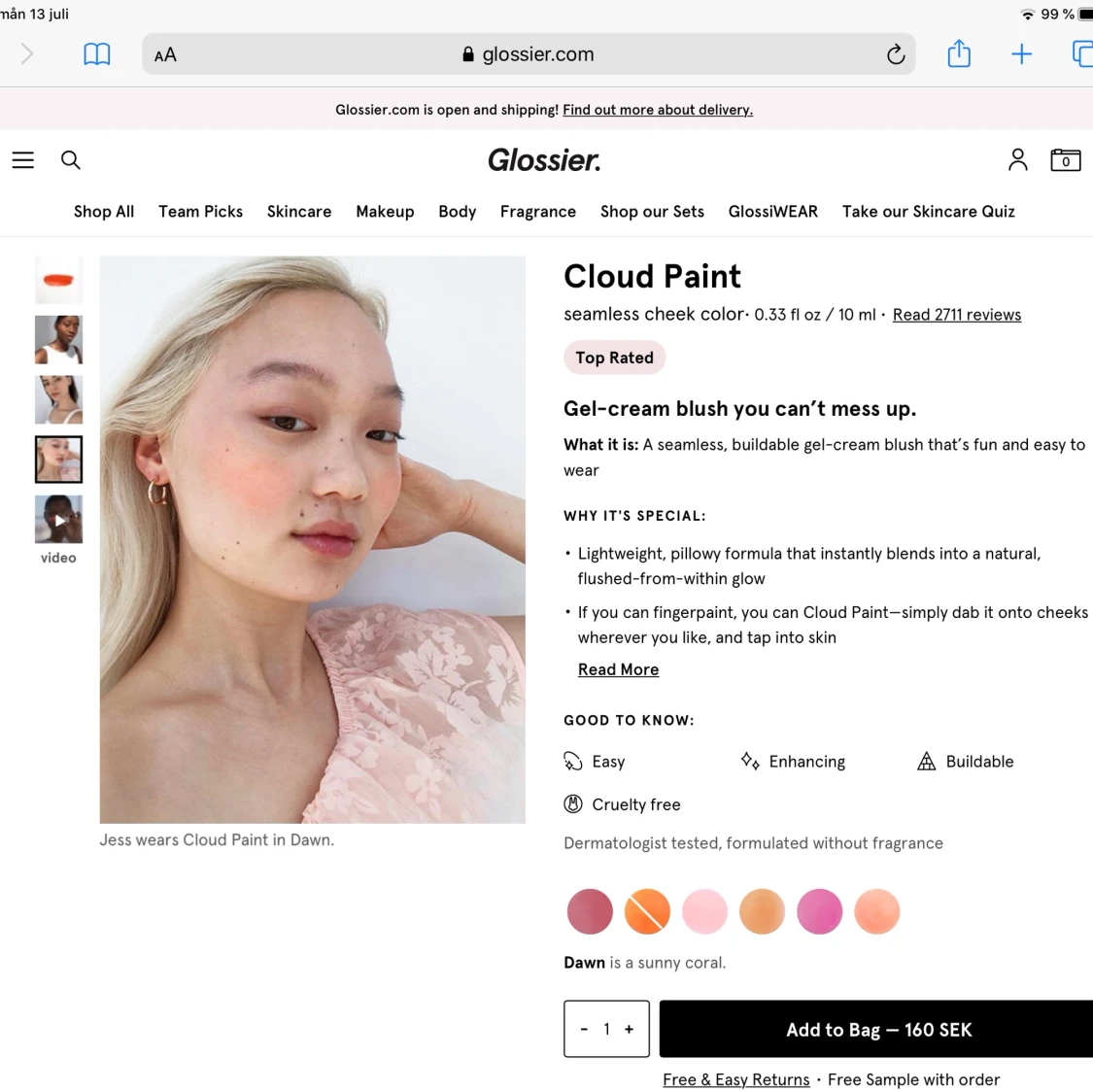Click the Add to Bag button

coord(874,1029)
